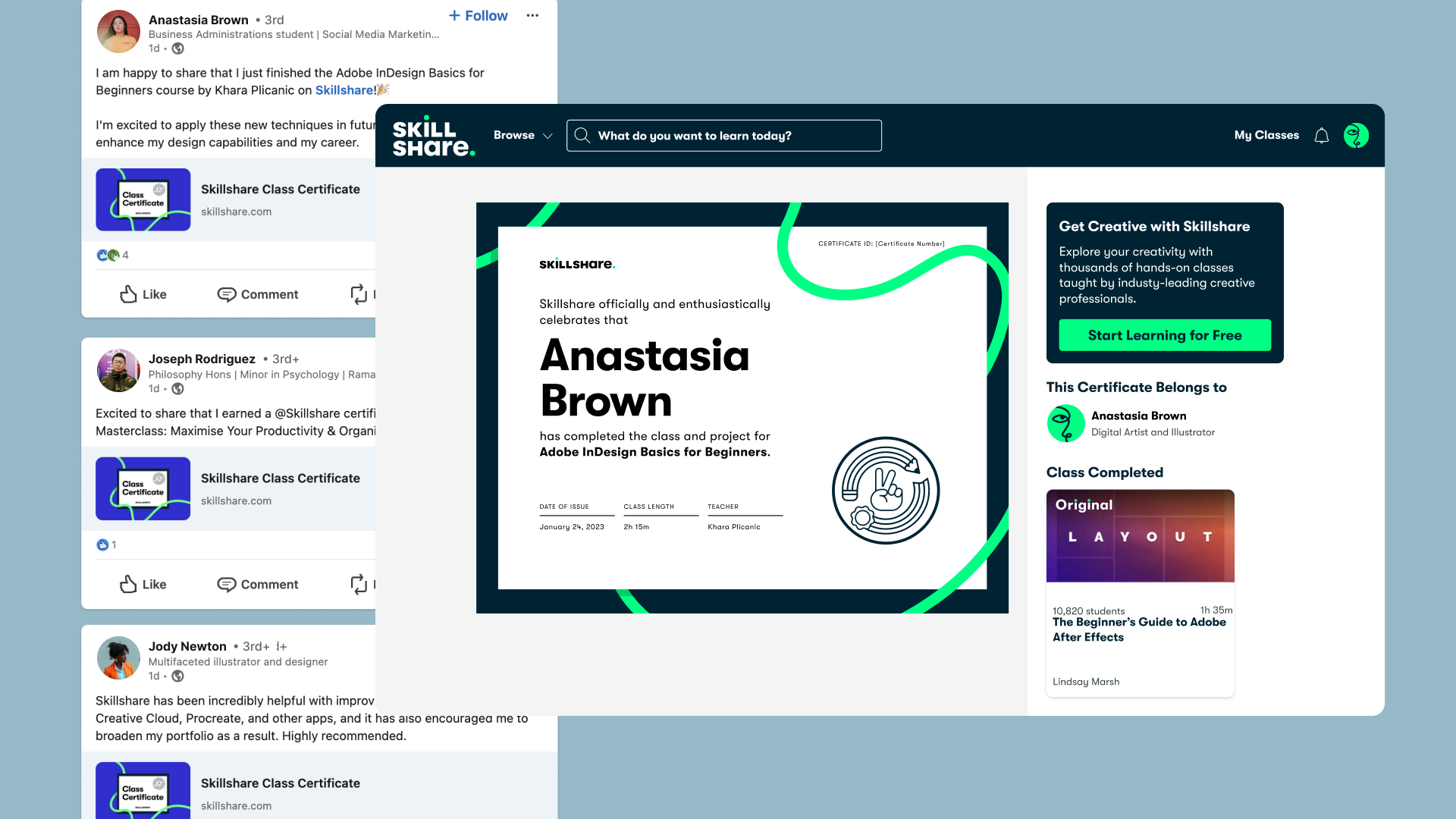Click Joseph Rodriguez's name

pyautogui.click(x=202, y=359)
